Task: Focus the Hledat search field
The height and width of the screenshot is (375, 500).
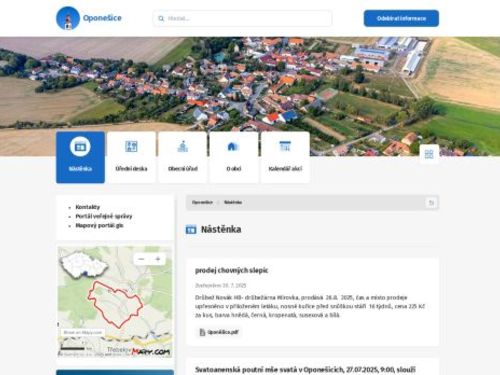Action: click(242, 18)
